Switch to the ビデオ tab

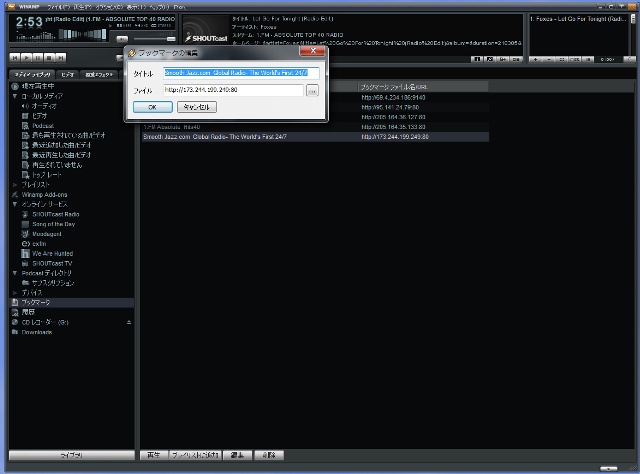68,75
